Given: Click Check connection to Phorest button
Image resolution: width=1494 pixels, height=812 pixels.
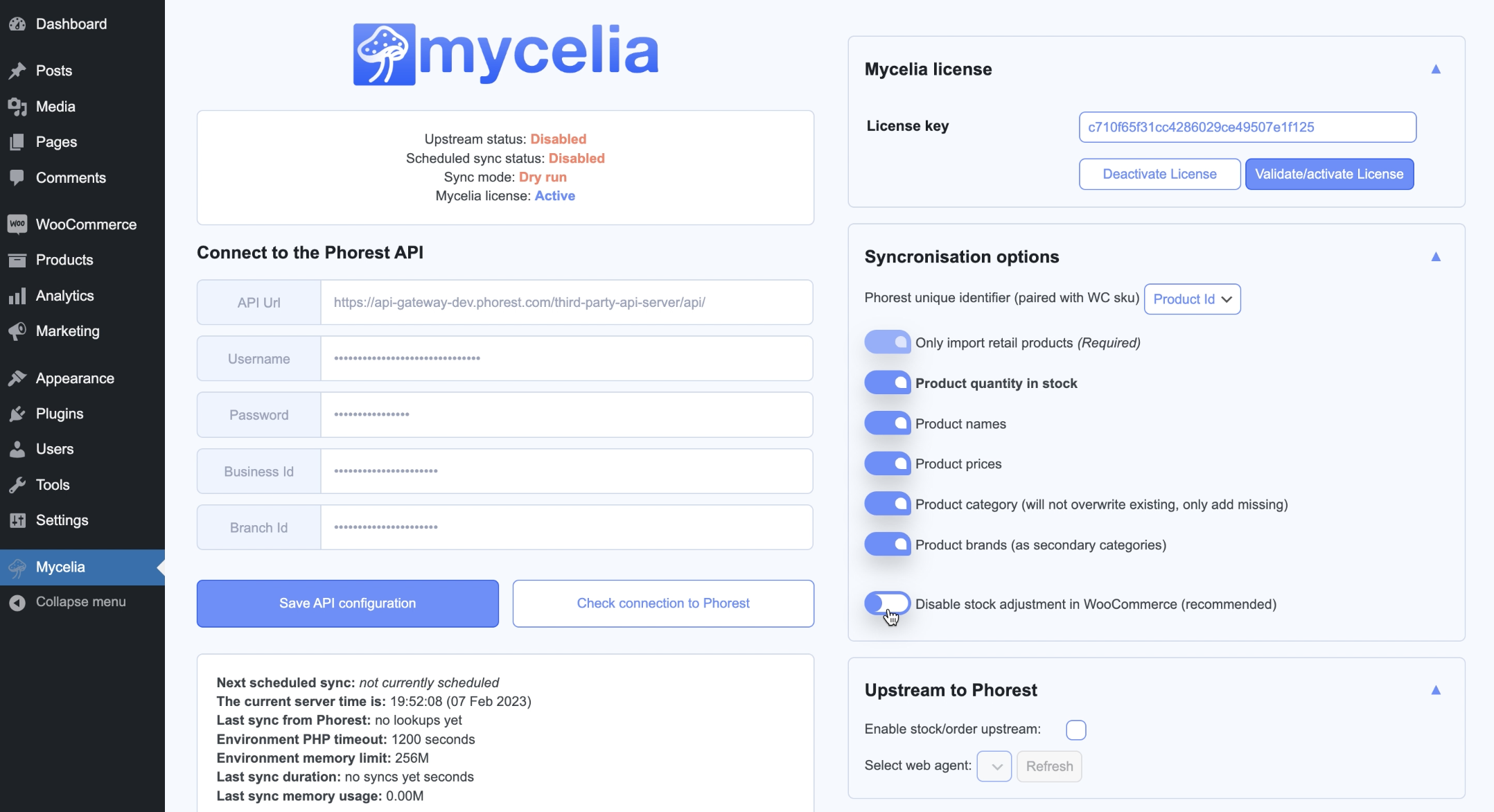Looking at the screenshot, I should click(663, 603).
